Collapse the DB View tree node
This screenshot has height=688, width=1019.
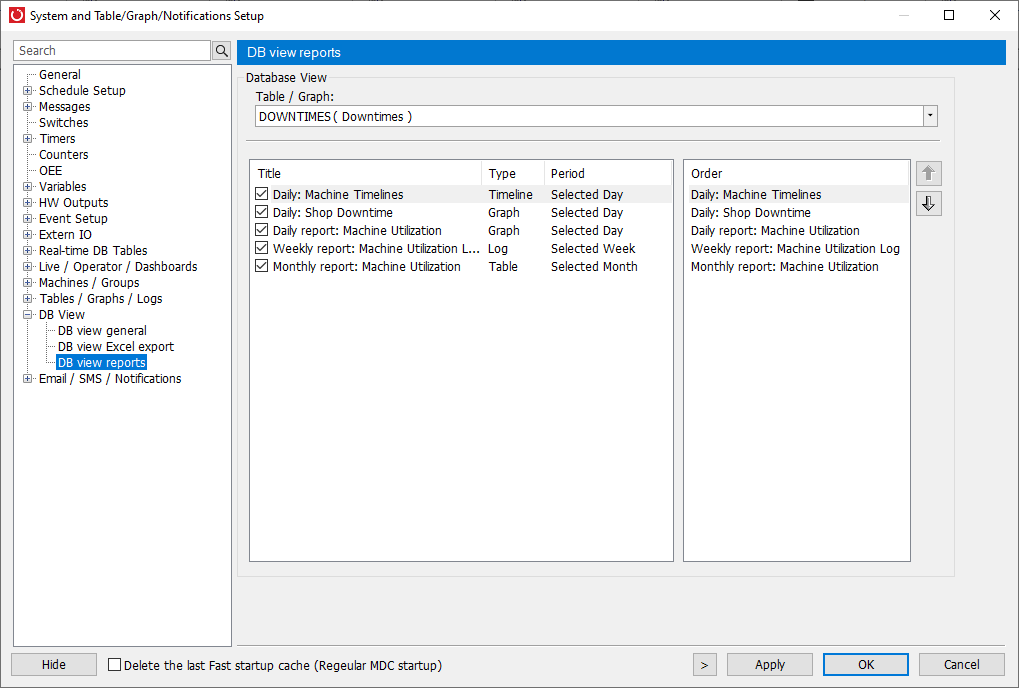point(27,314)
